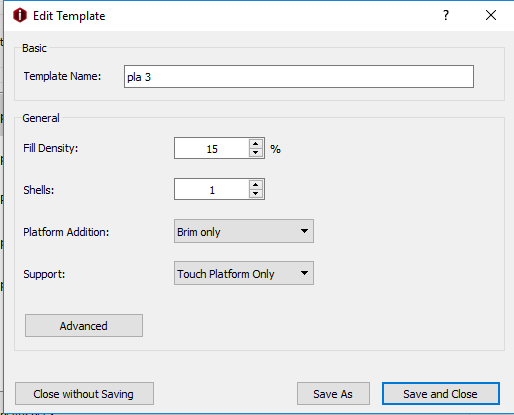Click the Template Name label
The image size is (514, 415).
tap(62, 76)
